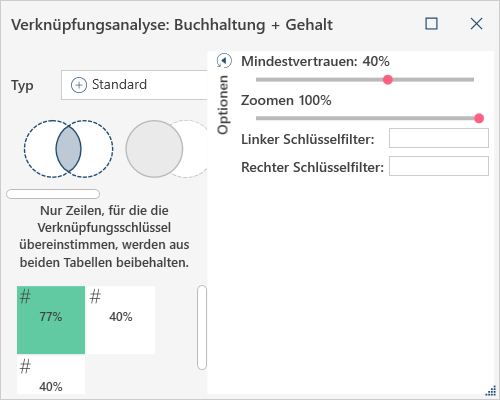
Task: Click the Zoomen 100% label
Action: click(286, 100)
